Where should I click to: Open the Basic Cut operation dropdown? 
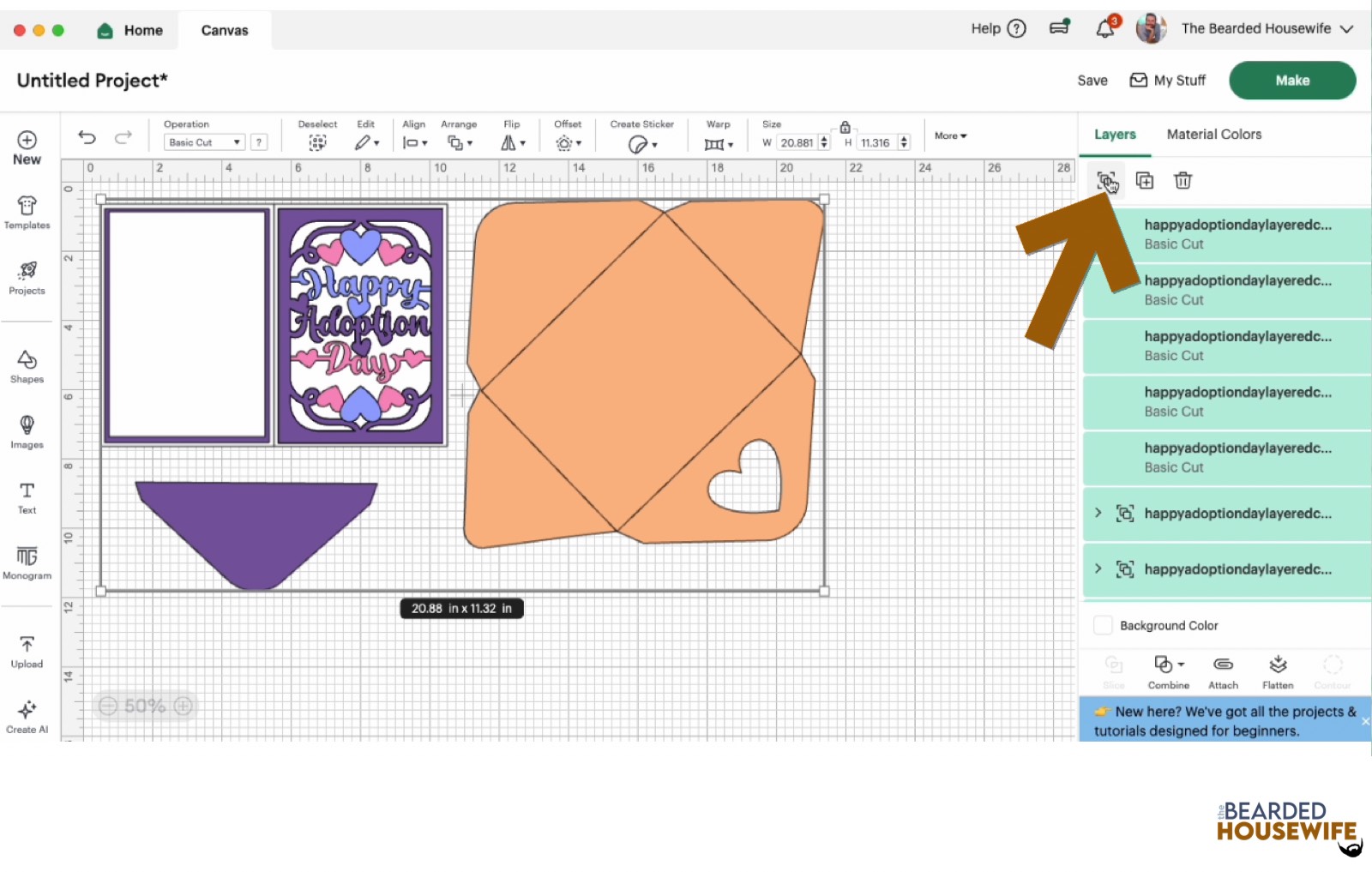pyautogui.click(x=202, y=141)
